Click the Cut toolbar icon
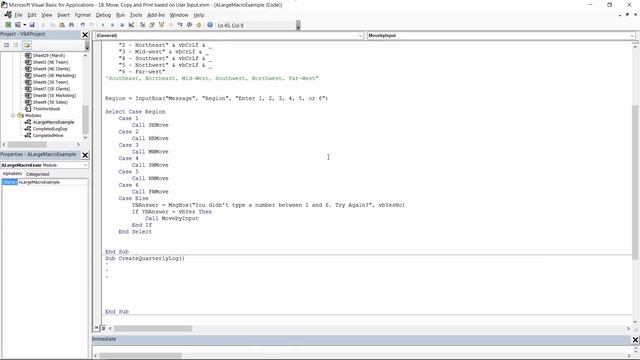 click(43, 25)
